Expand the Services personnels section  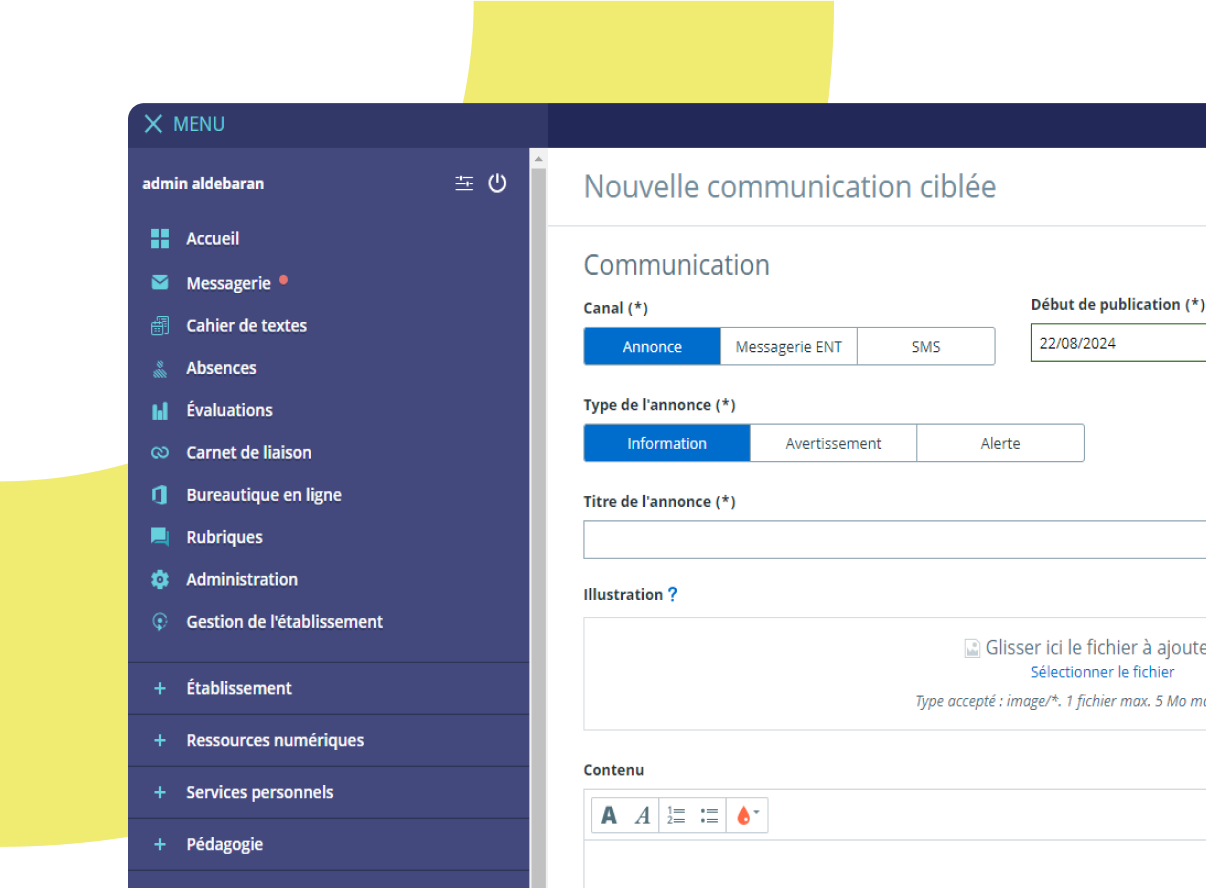(x=259, y=792)
